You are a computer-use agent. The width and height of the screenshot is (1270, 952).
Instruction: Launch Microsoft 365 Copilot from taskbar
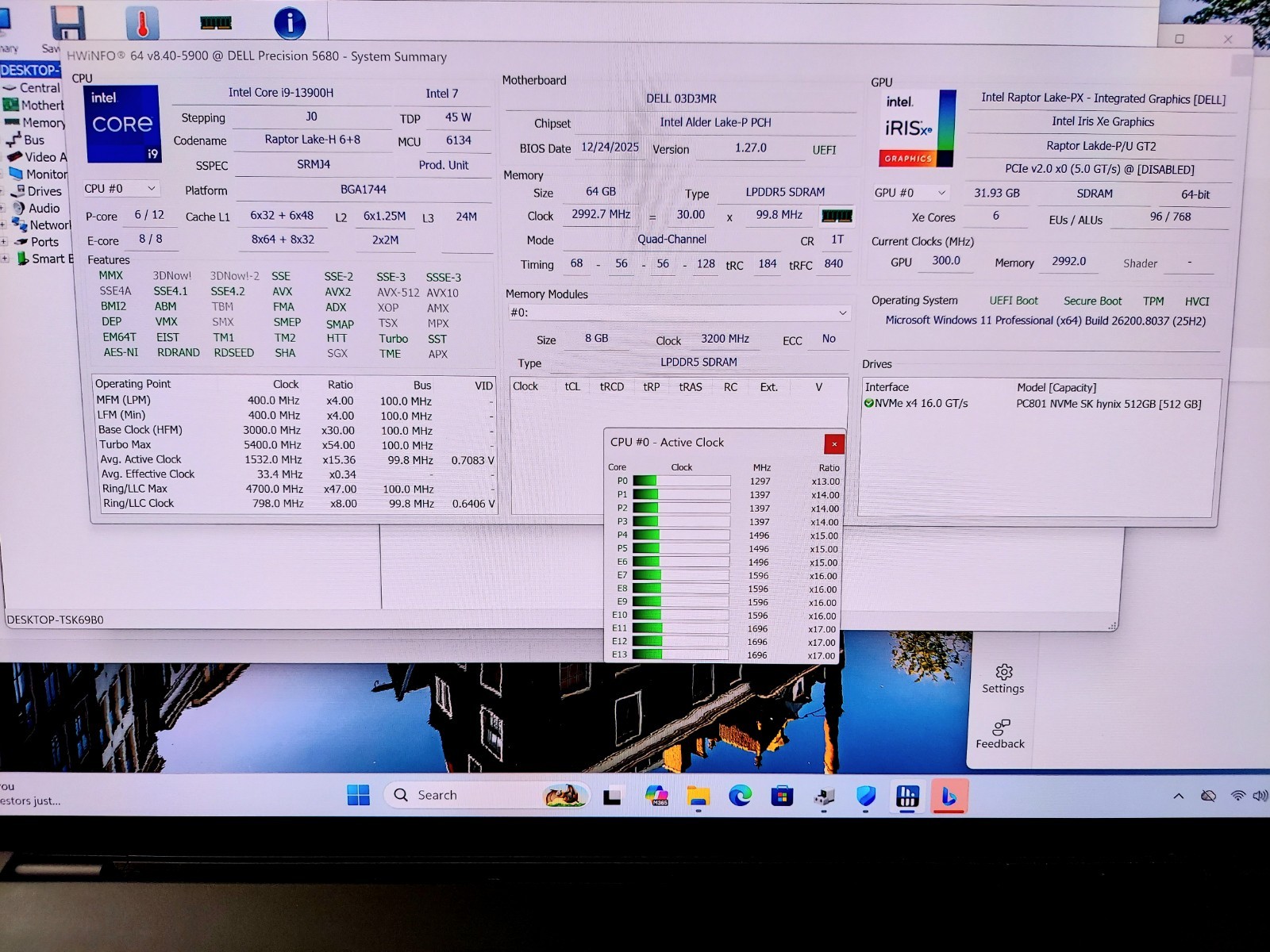[x=656, y=795]
